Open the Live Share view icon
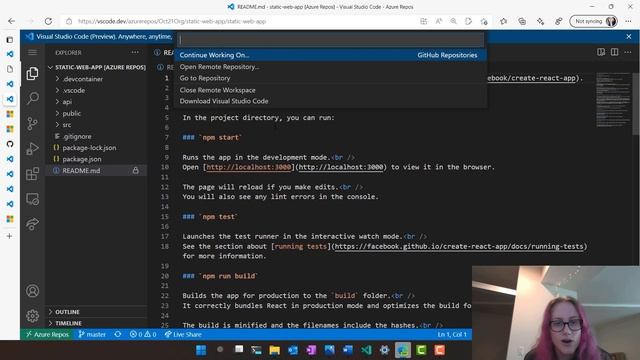640x360 pixels. pos(32,224)
